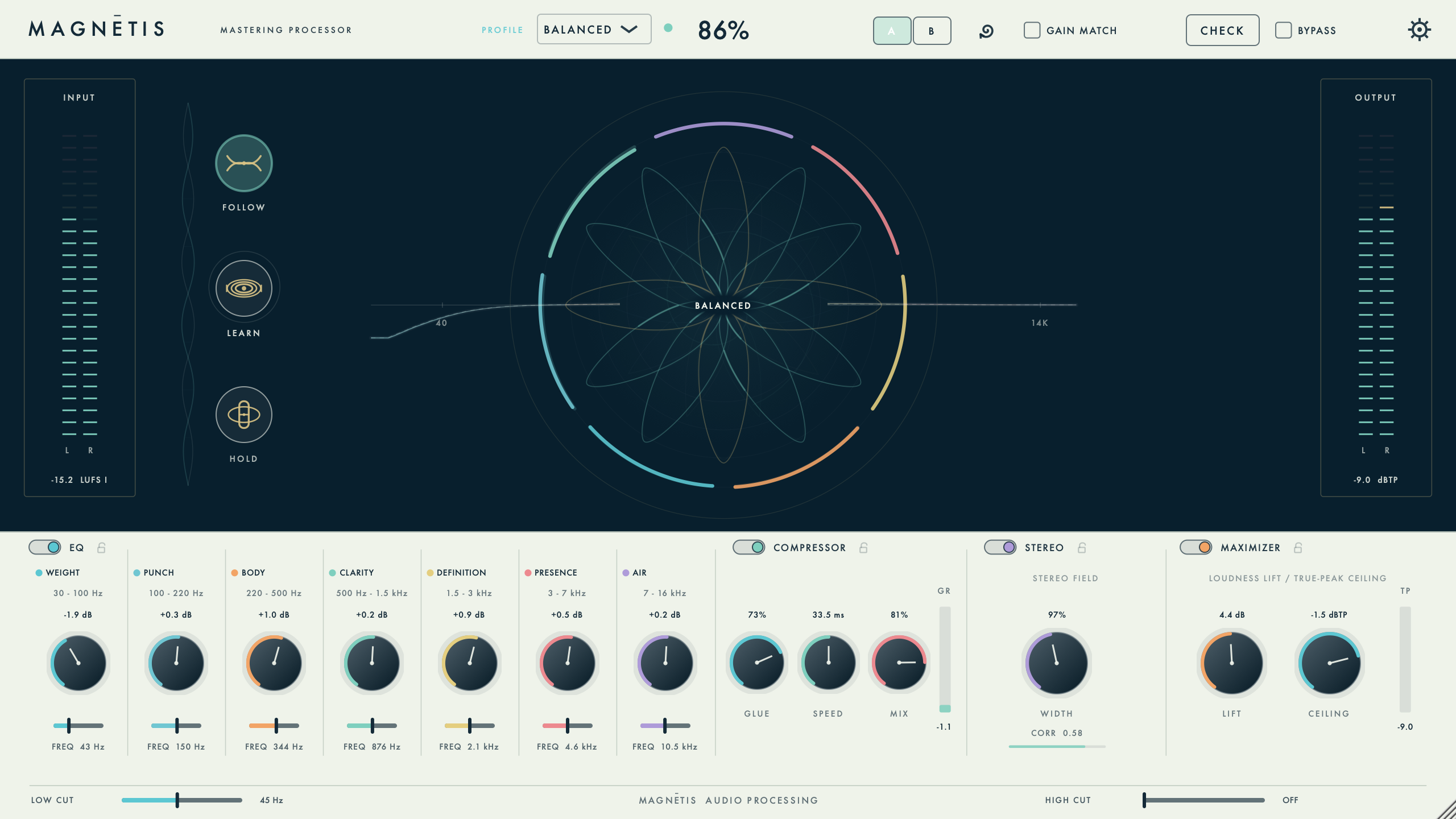Click the maximizer Lift knob

(1232, 663)
